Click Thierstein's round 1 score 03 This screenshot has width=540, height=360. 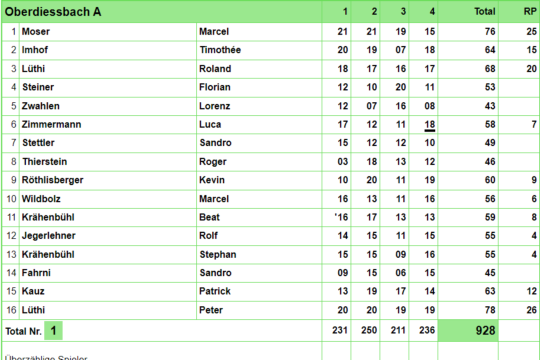[342, 162]
